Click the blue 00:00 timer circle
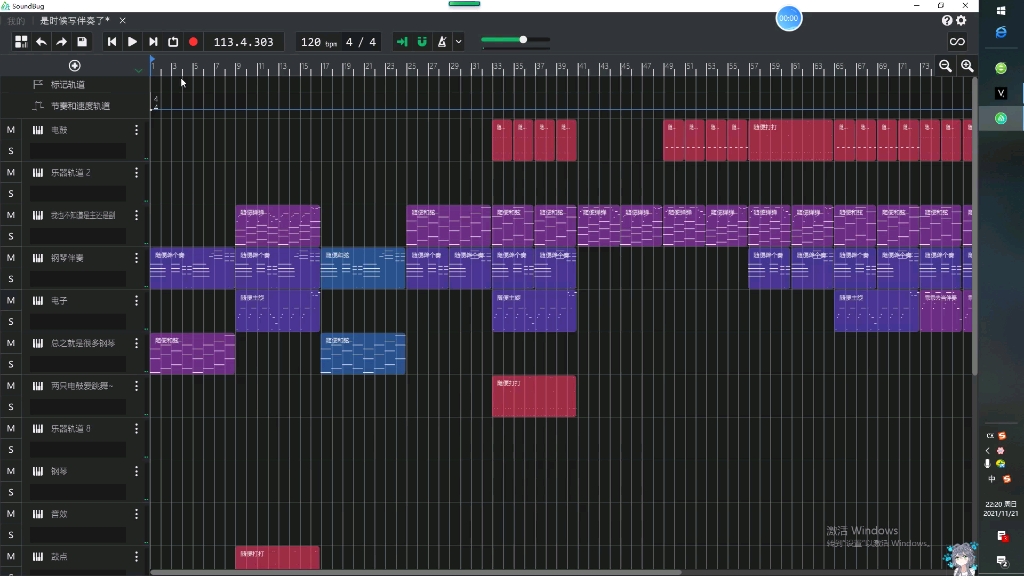This screenshot has width=1024, height=576. point(789,18)
